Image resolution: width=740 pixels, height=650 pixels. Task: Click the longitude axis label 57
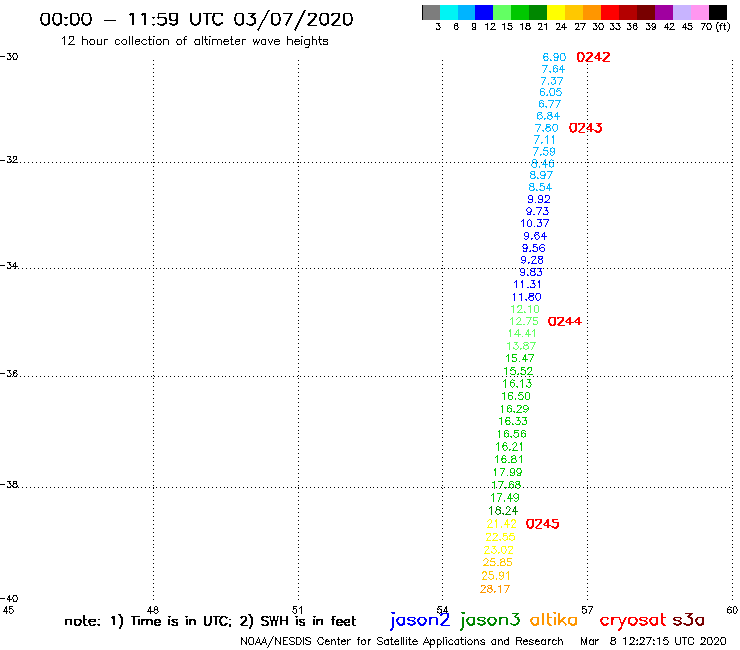[587, 610]
